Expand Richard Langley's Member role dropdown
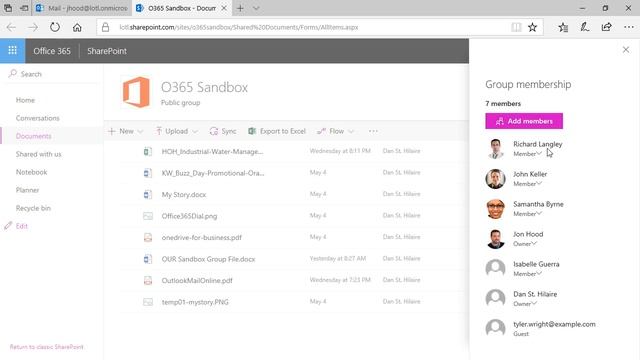Screen dimensions: 640x360 (527, 154)
